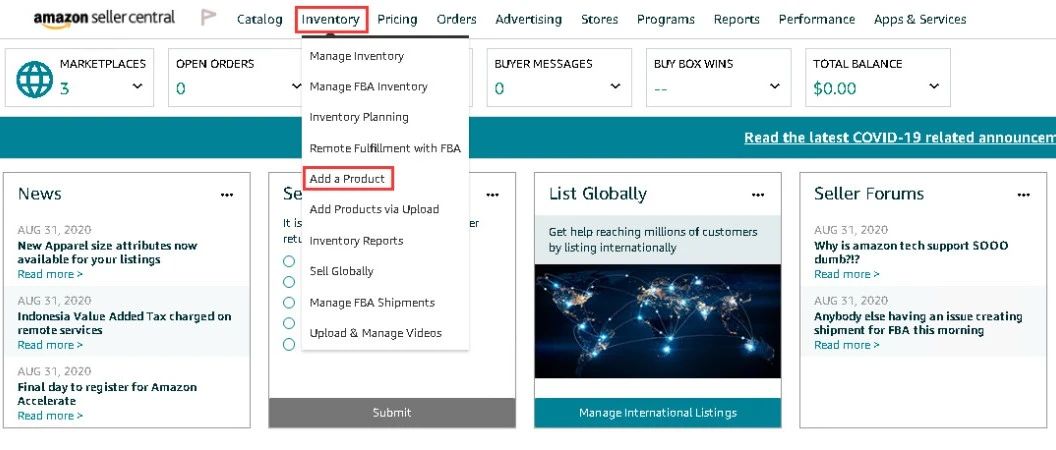Open the List Globally three-dot menu
Image resolution: width=1056 pixels, height=450 pixels.
(758, 195)
